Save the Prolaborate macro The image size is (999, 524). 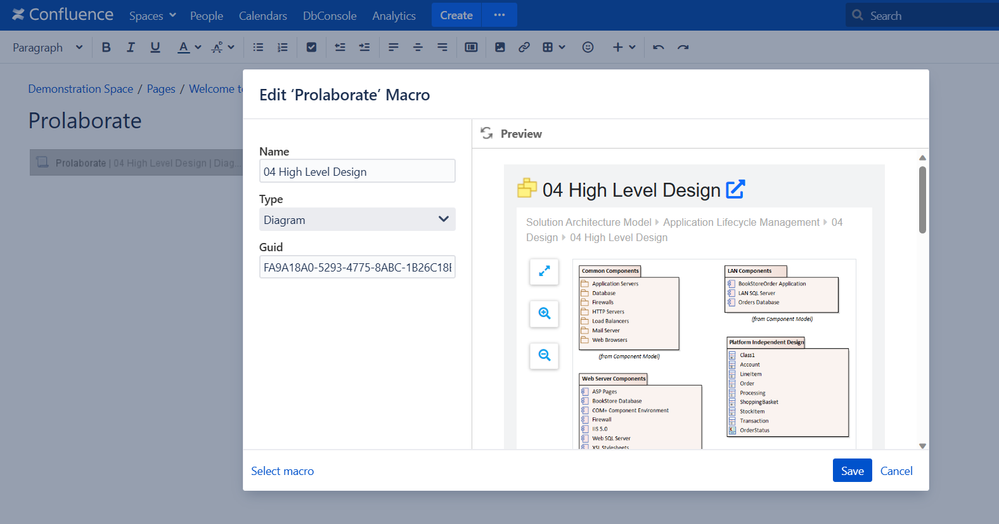[x=852, y=470]
